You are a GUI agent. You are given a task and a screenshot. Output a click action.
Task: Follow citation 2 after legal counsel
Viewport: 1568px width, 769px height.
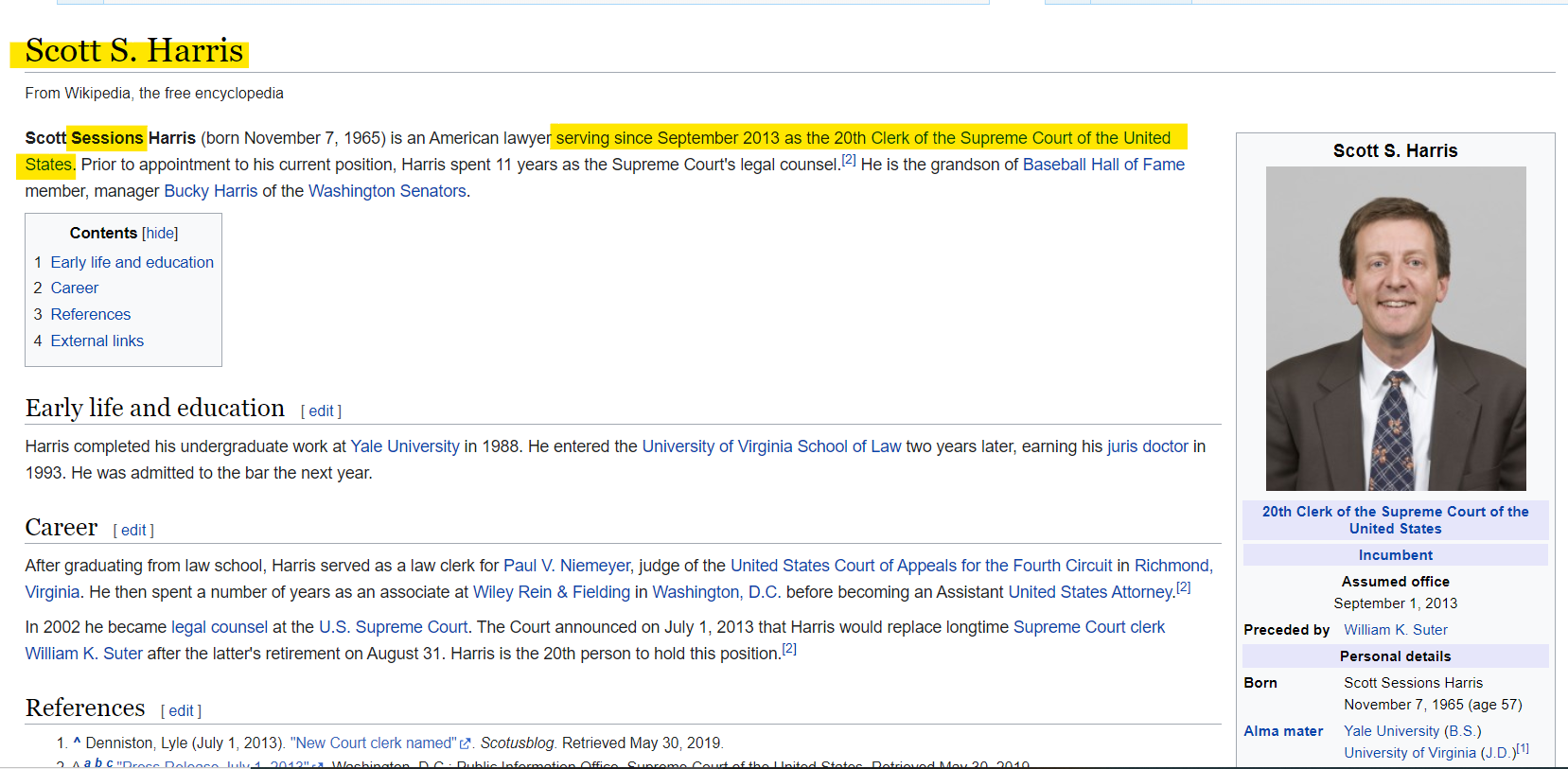pos(849,160)
